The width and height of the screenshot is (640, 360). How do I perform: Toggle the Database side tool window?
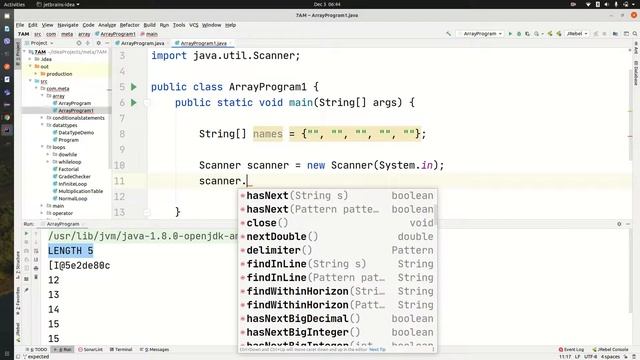click(x=636, y=74)
